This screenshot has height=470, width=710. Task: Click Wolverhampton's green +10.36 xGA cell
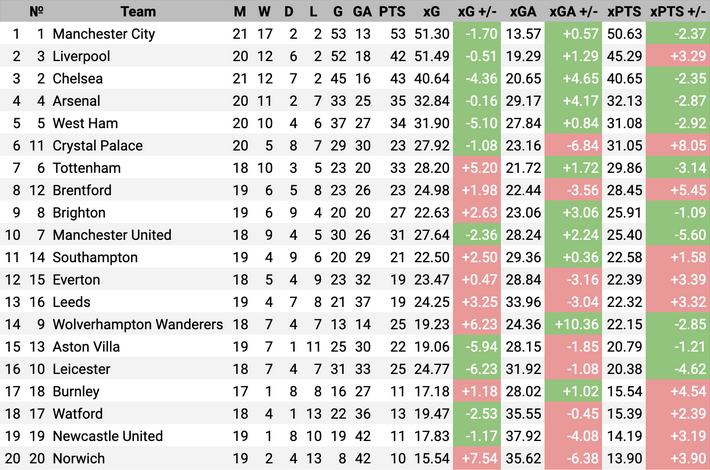click(x=575, y=324)
